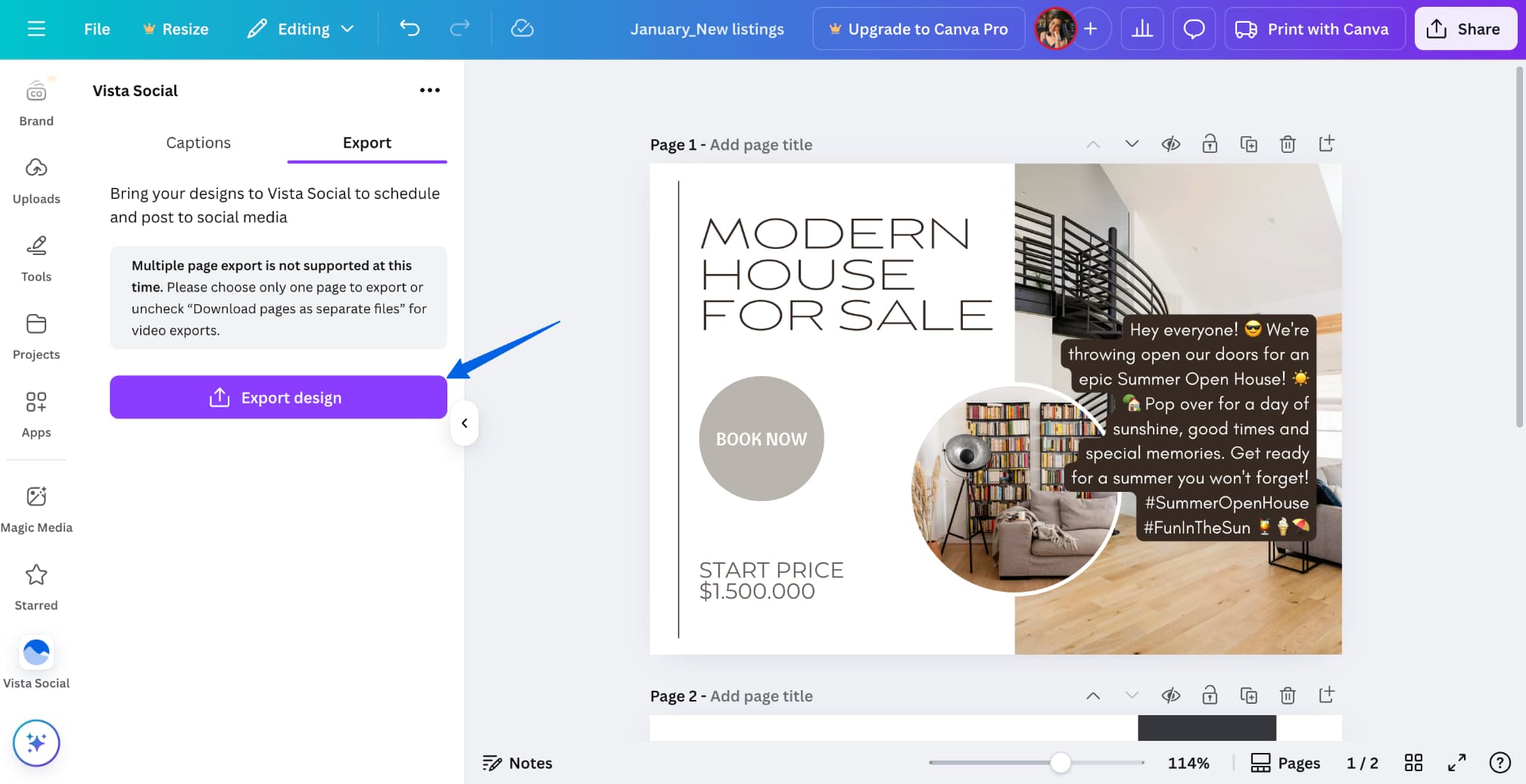1526x784 pixels.
Task: Switch to the Captions tab
Action: tap(198, 142)
